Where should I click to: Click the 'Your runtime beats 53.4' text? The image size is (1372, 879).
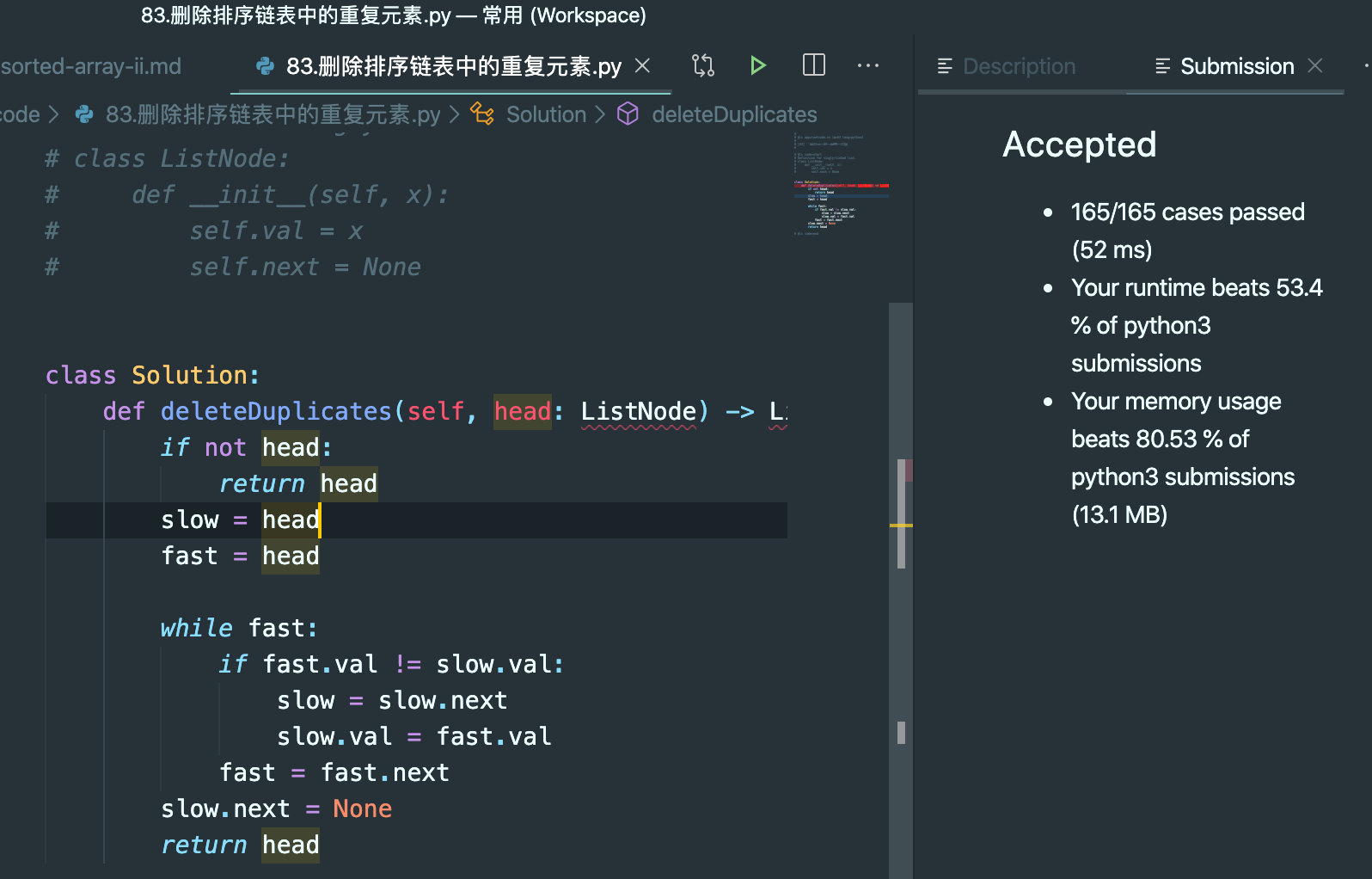[x=1197, y=287]
